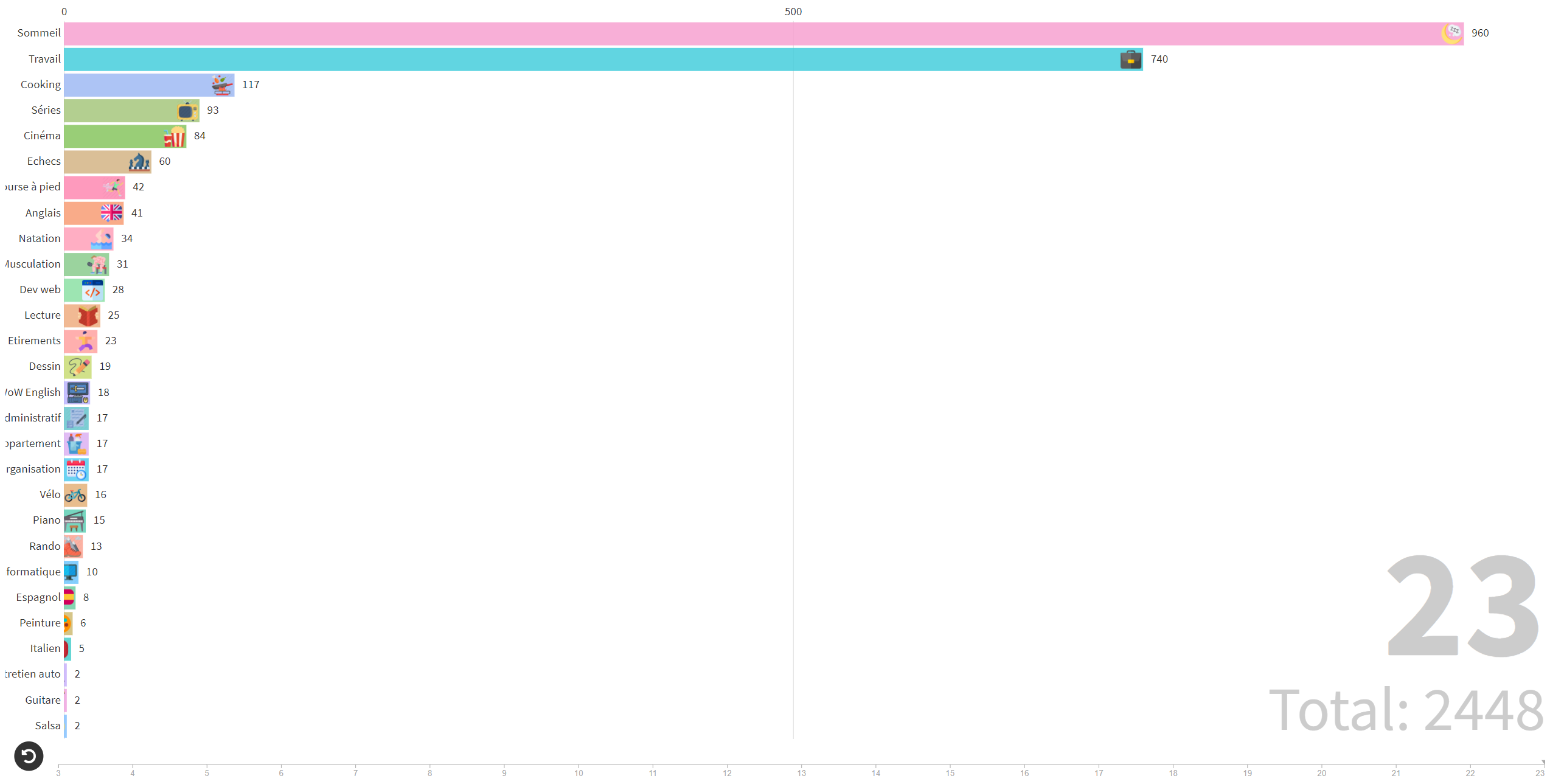Click the Natation bar label
The width and height of the screenshot is (1550, 784).
click(x=40, y=238)
